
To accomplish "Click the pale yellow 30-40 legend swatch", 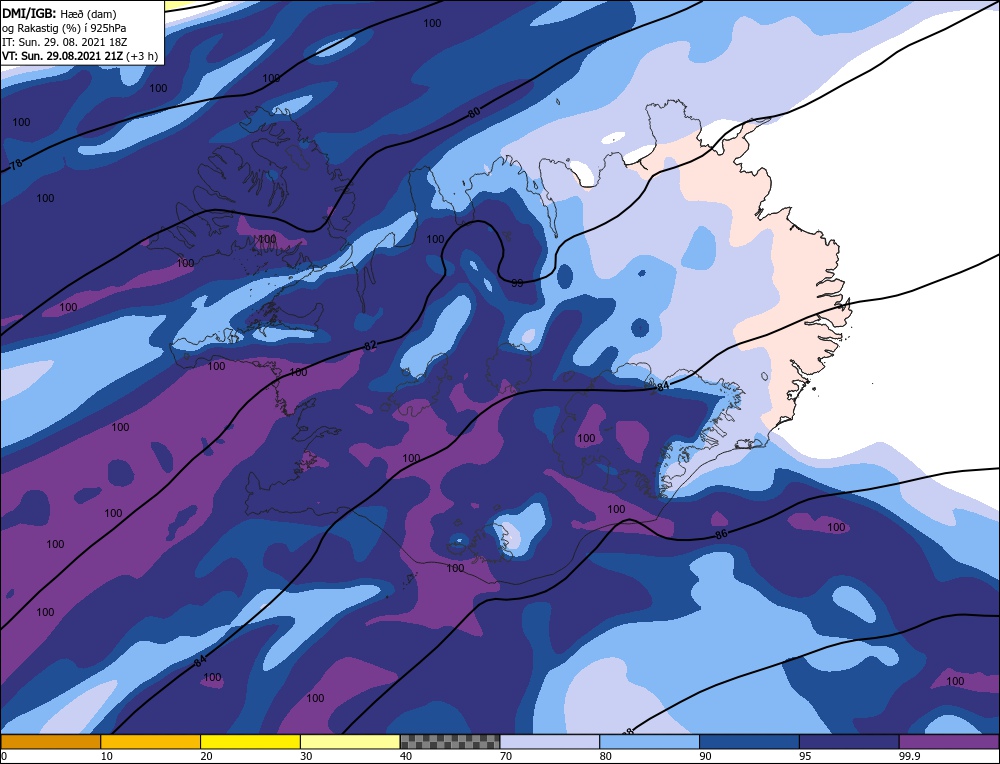I will (x=350, y=741).
